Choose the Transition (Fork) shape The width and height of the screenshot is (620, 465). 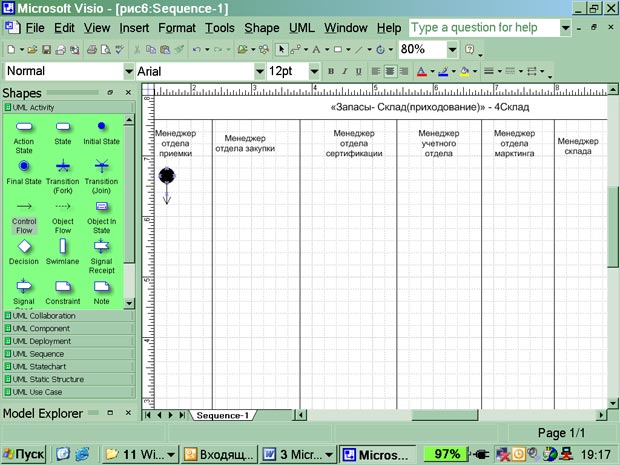tap(63, 166)
